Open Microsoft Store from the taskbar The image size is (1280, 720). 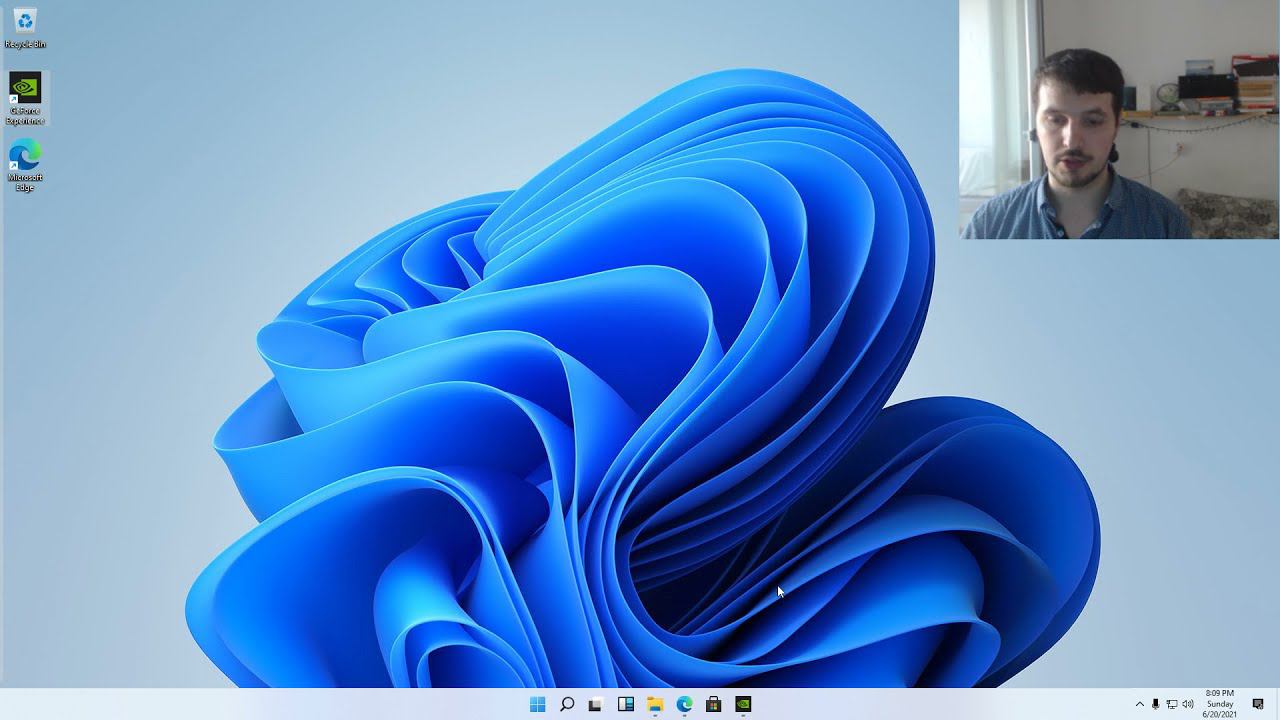click(x=713, y=704)
